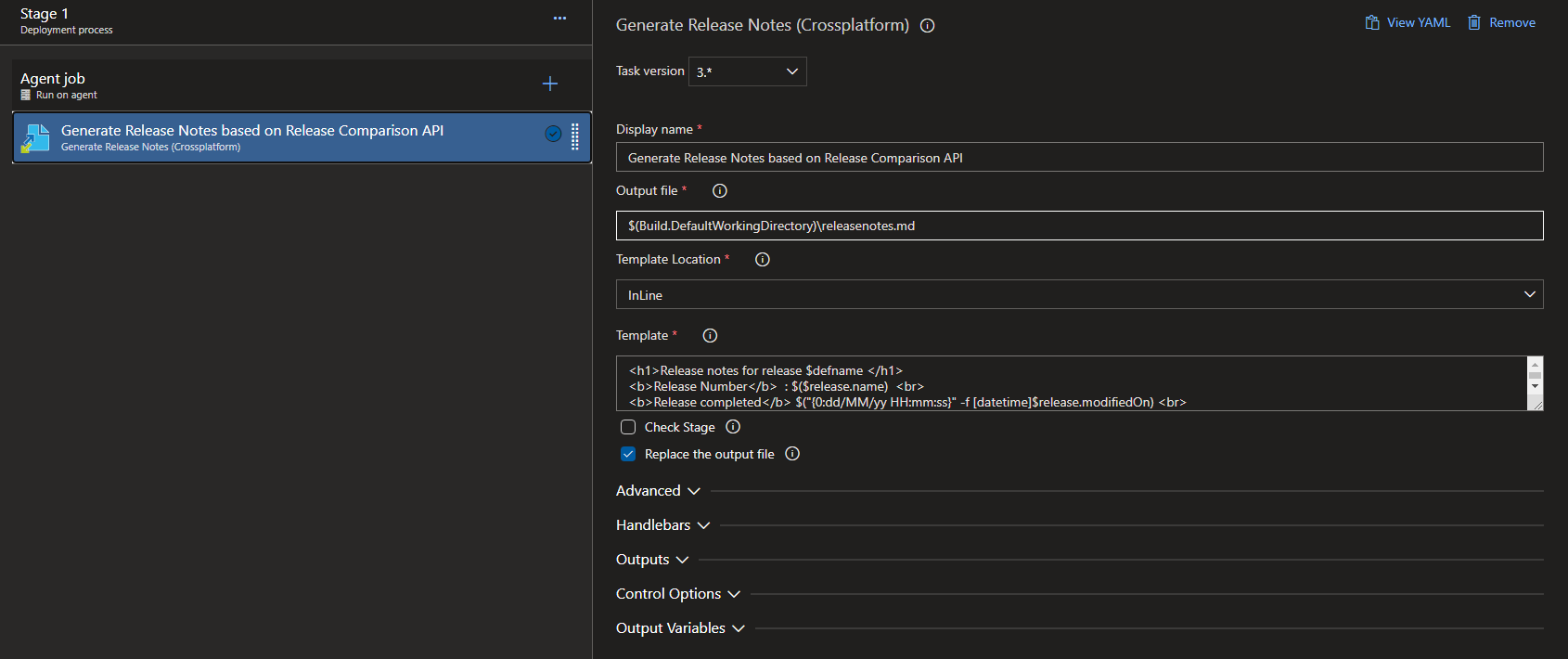The image size is (1568, 659).
Task: Grab the Template textarea resize corner
Action: 1536,404
